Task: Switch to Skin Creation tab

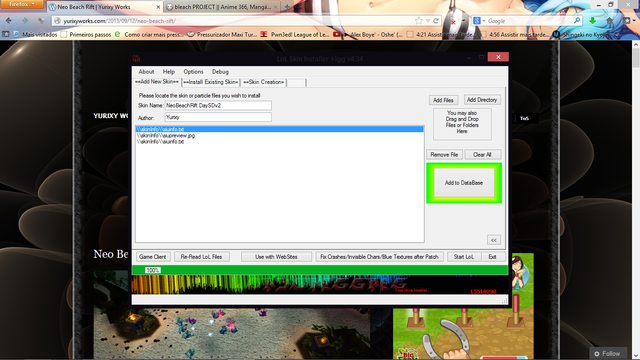Action: (263, 82)
